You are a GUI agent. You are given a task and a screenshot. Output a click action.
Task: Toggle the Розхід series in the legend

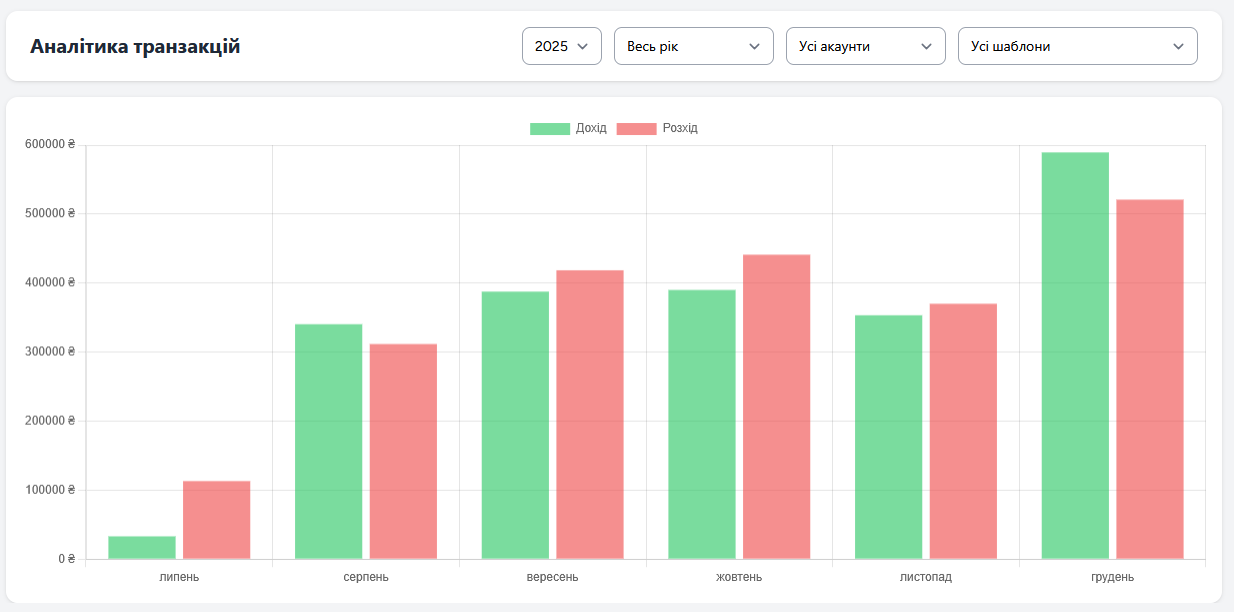pyautogui.click(x=660, y=128)
